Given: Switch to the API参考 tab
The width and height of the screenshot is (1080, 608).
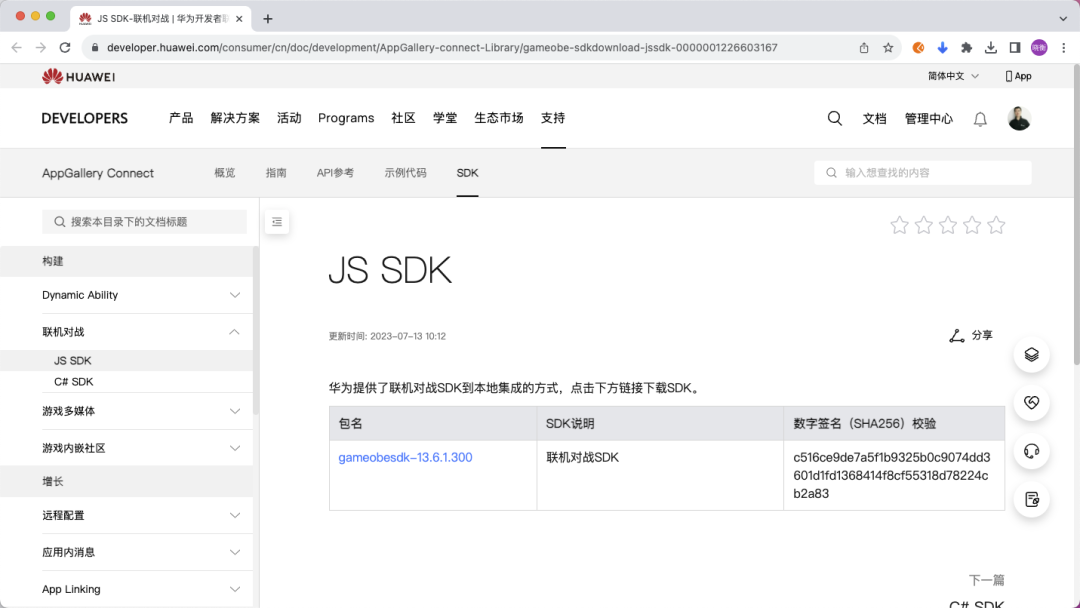Looking at the screenshot, I should click(335, 173).
